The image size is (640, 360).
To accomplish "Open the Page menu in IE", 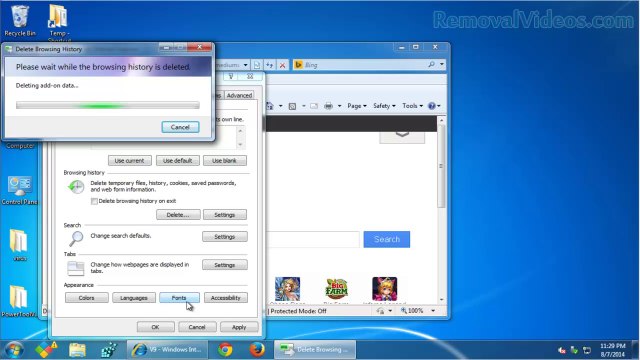I will pyautogui.click(x=357, y=106).
